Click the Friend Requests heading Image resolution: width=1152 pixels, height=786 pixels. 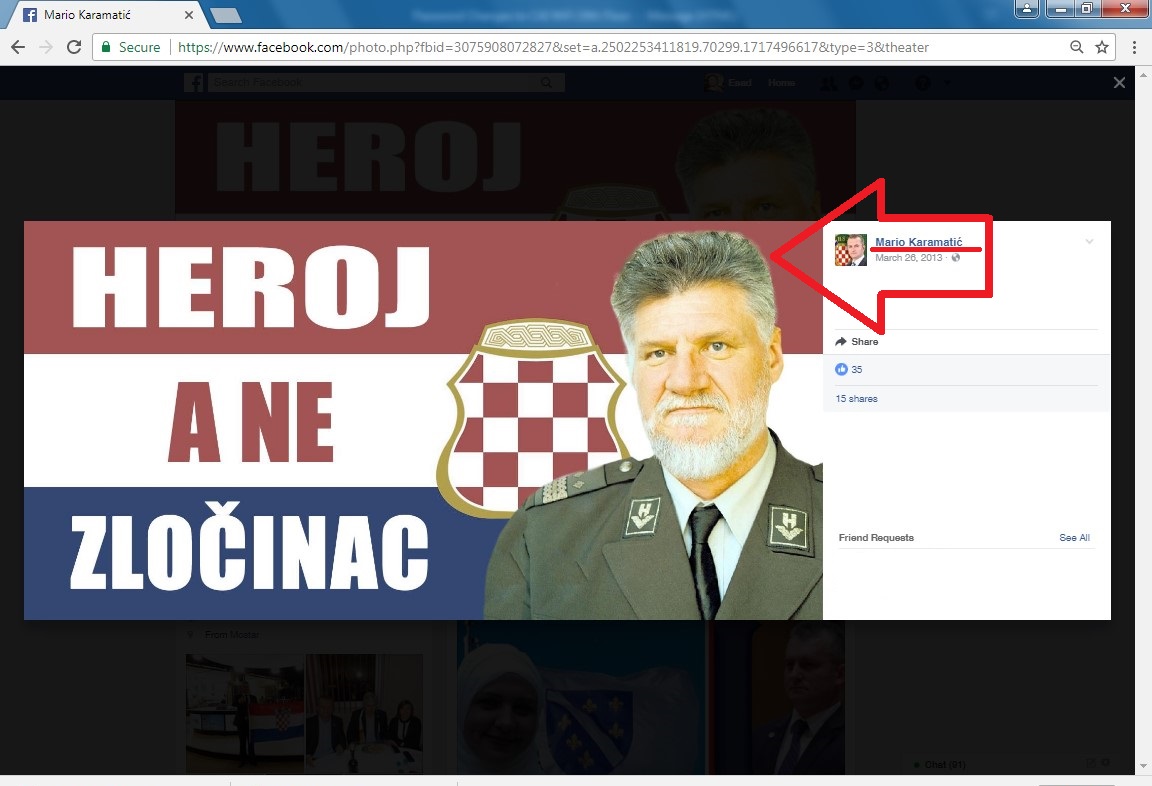pos(876,538)
